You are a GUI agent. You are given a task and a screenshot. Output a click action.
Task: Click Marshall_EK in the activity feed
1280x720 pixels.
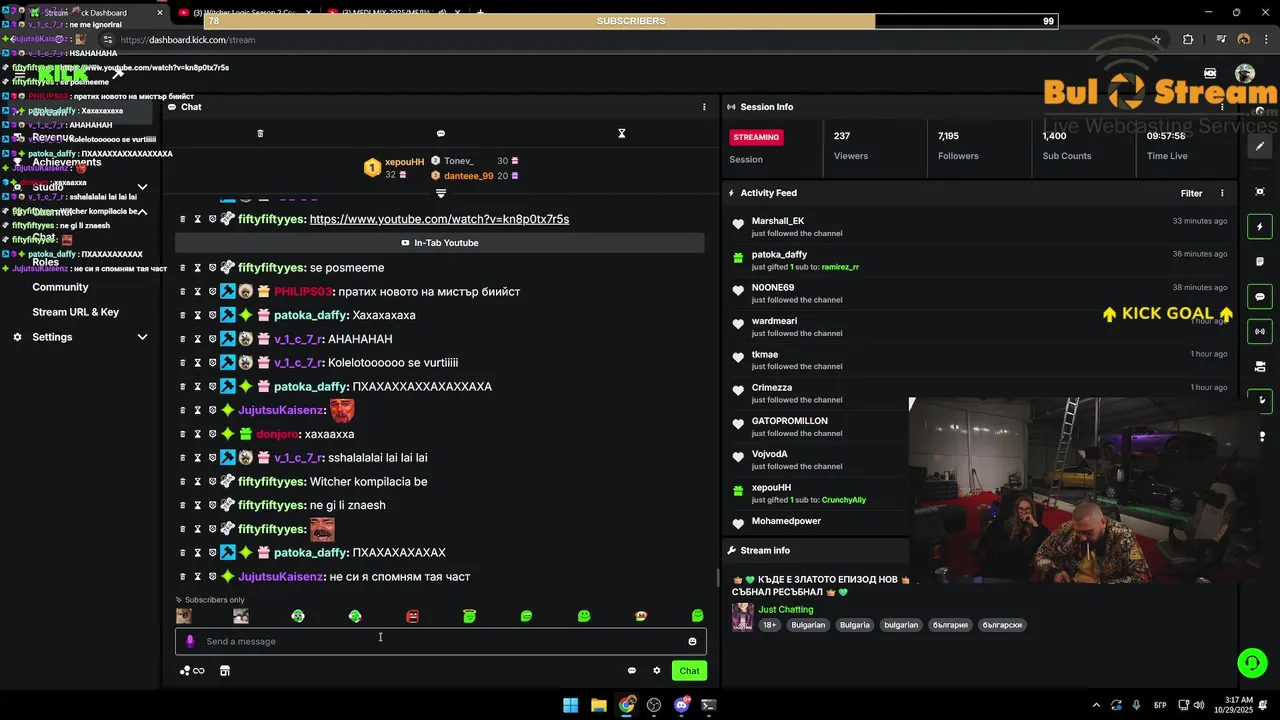[x=778, y=221]
